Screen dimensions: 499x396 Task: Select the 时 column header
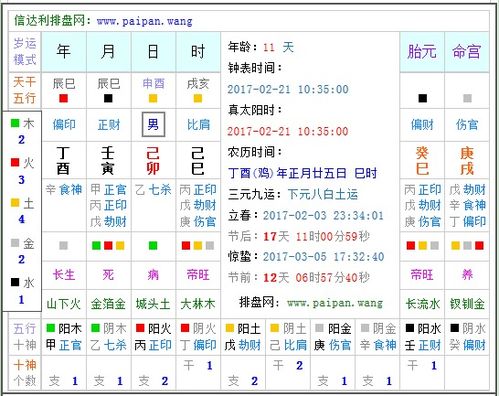(x=198, y=52)
